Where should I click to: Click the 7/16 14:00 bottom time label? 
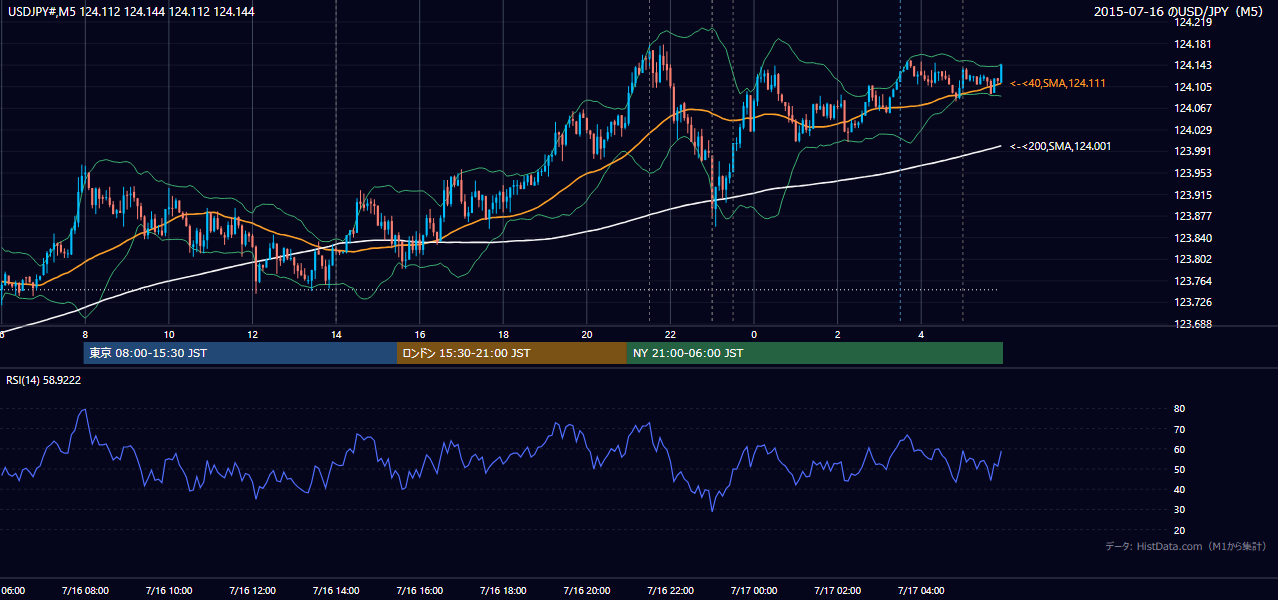pos(336,591)
